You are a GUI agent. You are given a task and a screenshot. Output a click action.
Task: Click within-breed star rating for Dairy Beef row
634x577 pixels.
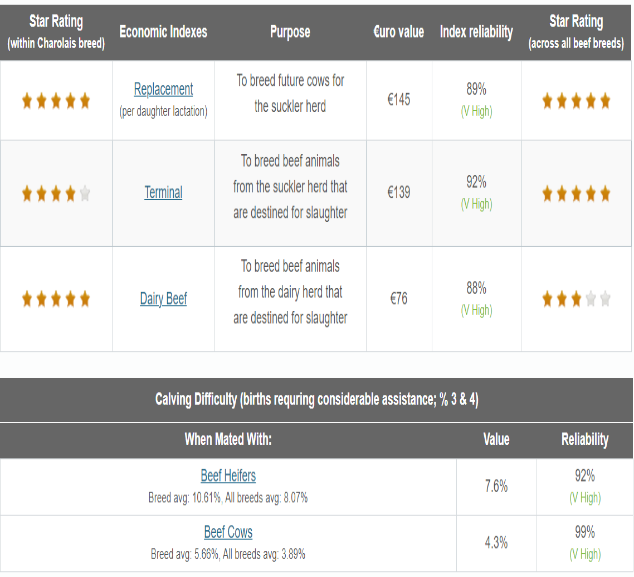(x=56, y=299)
